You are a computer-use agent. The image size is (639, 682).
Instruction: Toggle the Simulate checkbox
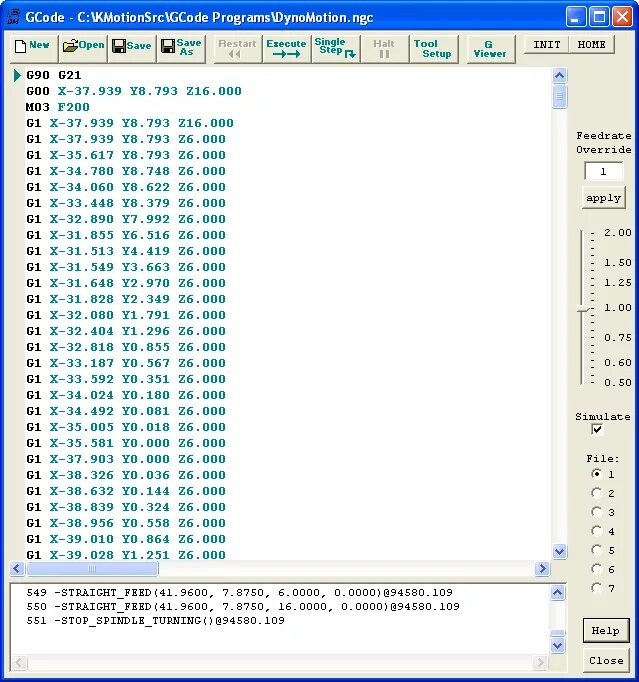click(x=597, y=430)
